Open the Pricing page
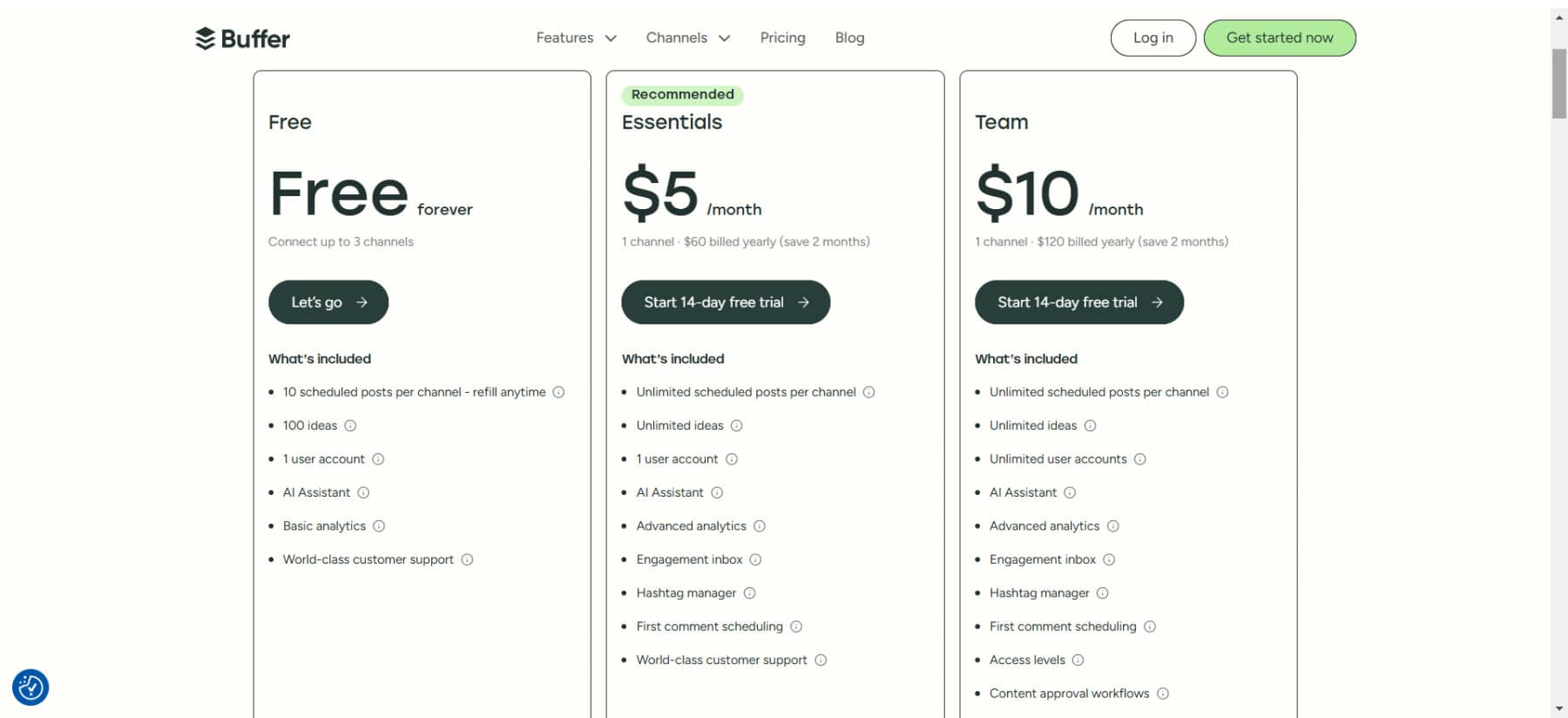Screen dimensions: 1568x718 pyautogui.click(x=782, y=37)
